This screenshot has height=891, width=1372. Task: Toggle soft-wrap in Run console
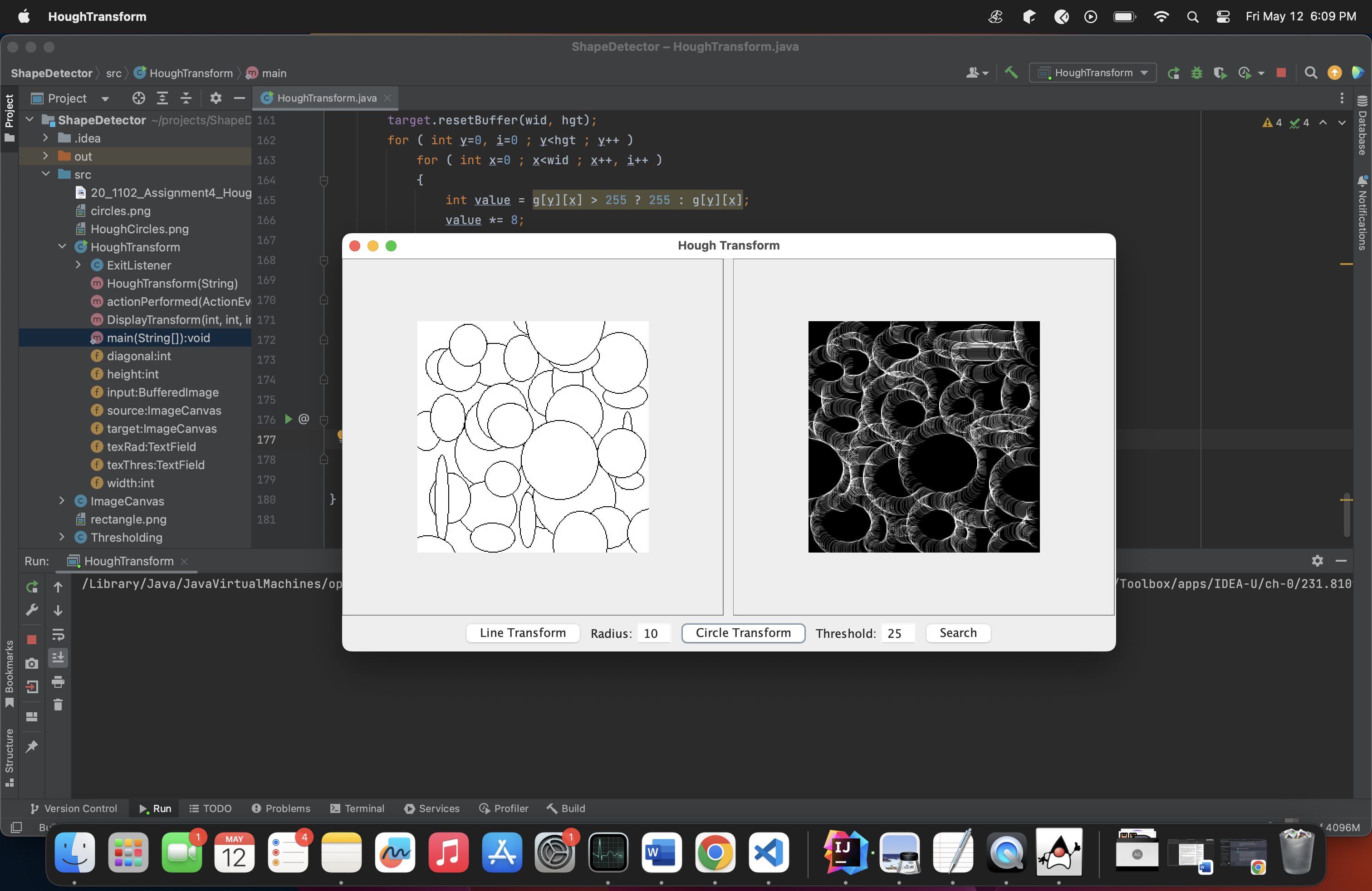pyautogui.click(x=58, y=635)
